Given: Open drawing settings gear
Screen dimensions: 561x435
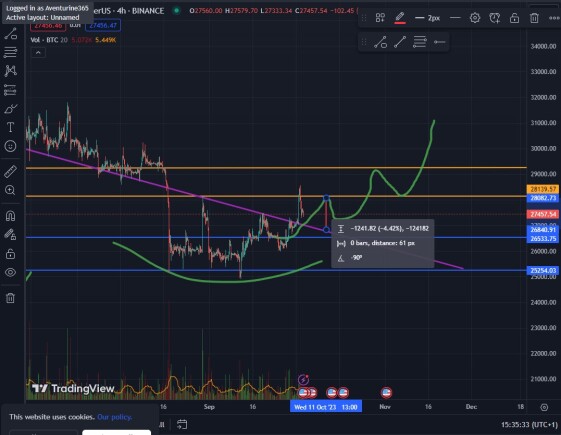Looking at the screenshot, I should 475,18.
